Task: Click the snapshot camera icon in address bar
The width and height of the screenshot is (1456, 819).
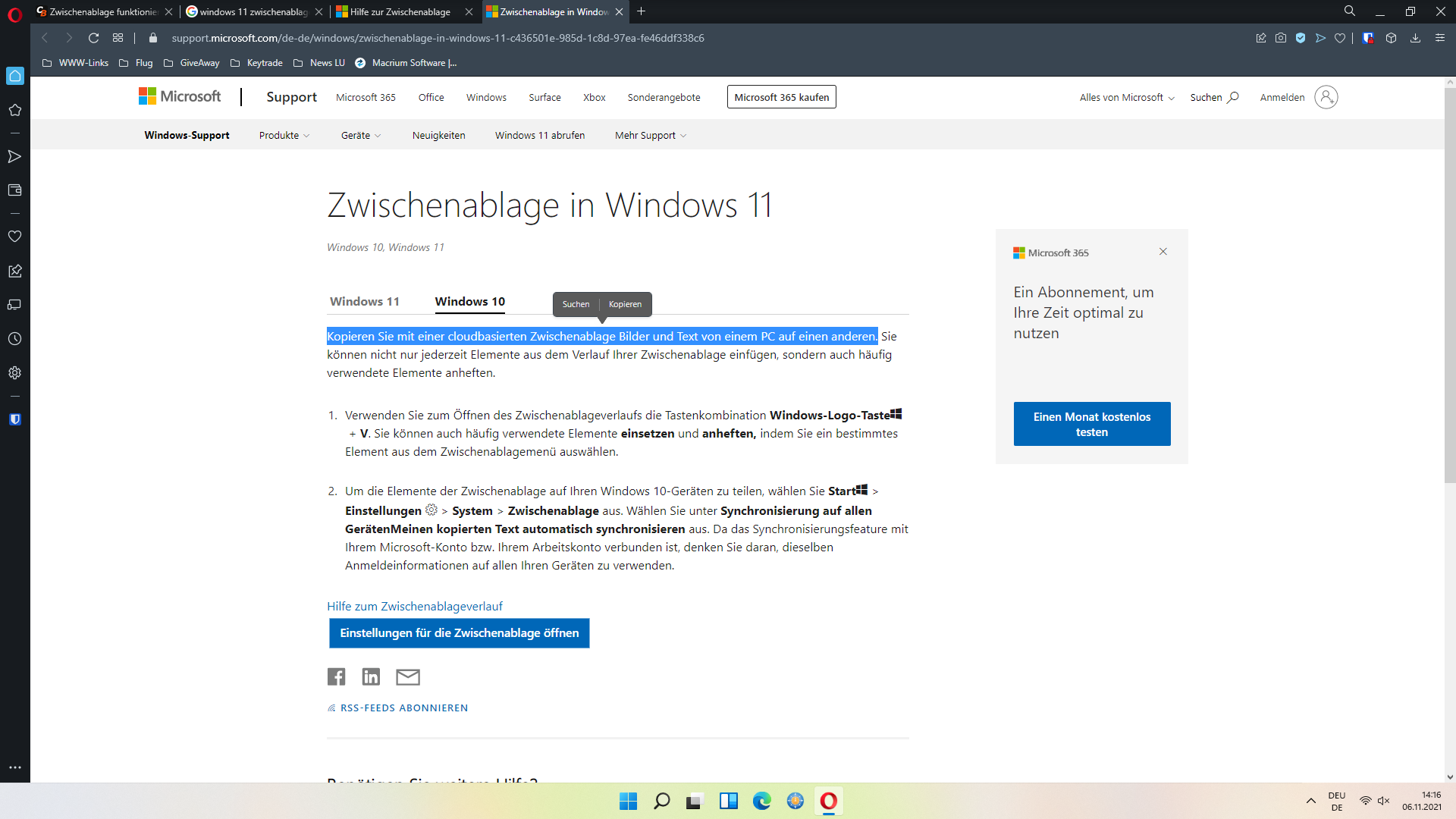Action: pyautogui.click(x=1281, y=38)
